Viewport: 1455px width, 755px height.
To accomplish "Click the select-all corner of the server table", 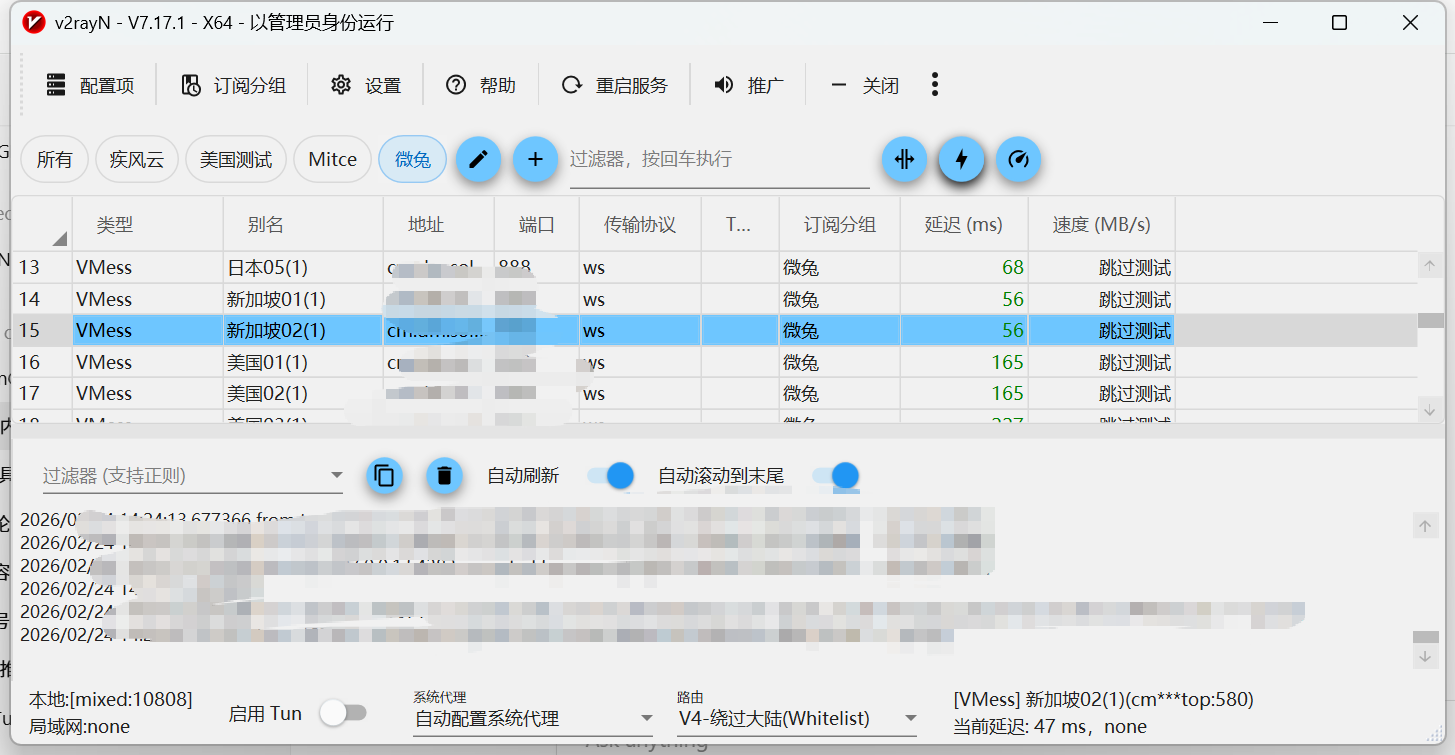I will point(42,225).
